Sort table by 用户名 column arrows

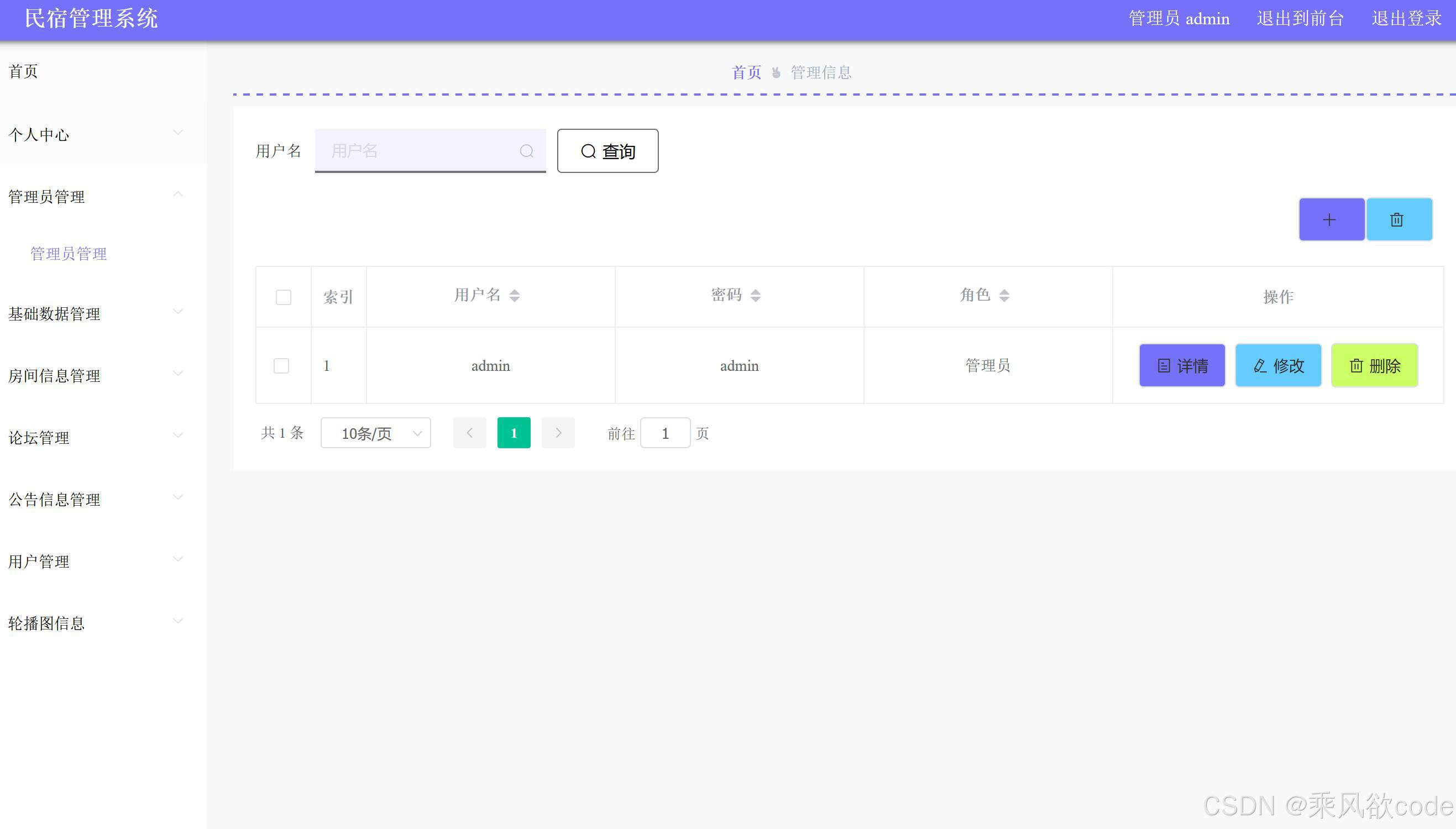point(514,296)
